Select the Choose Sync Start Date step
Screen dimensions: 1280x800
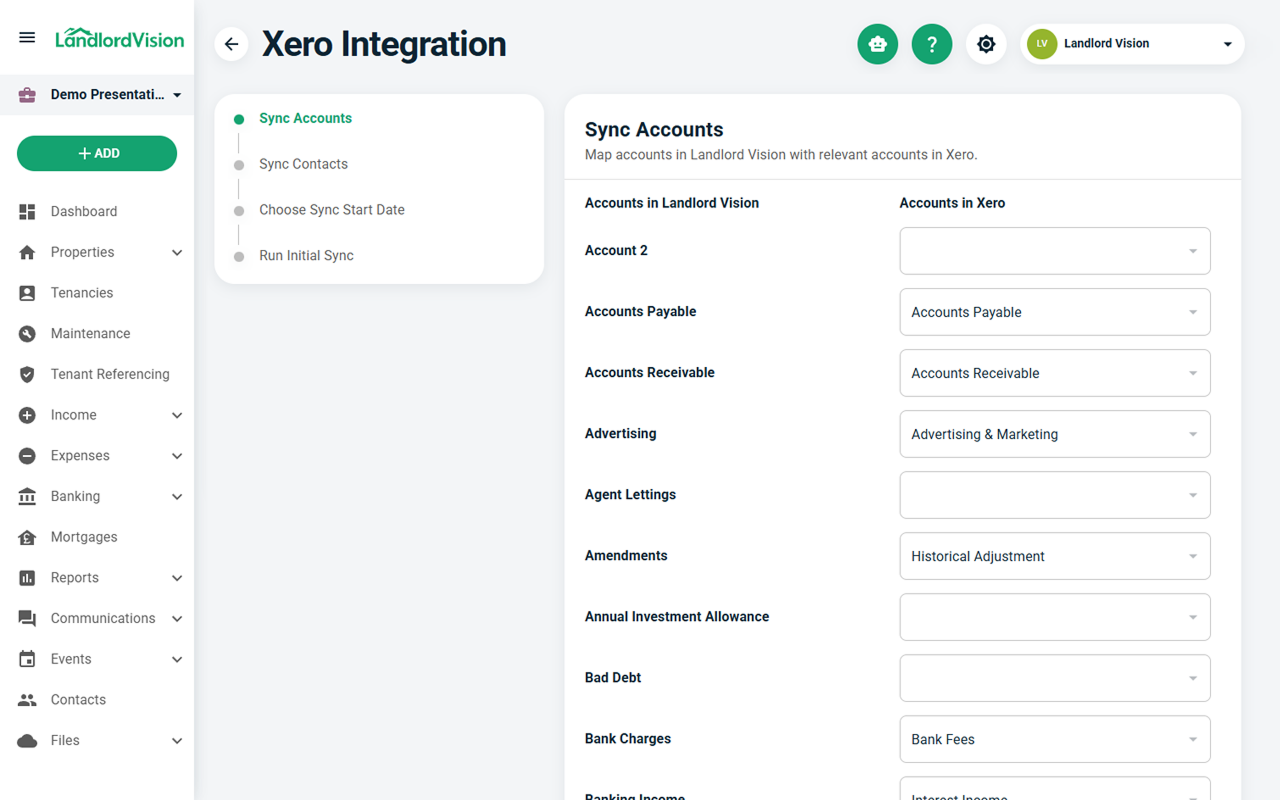point(332,210)
